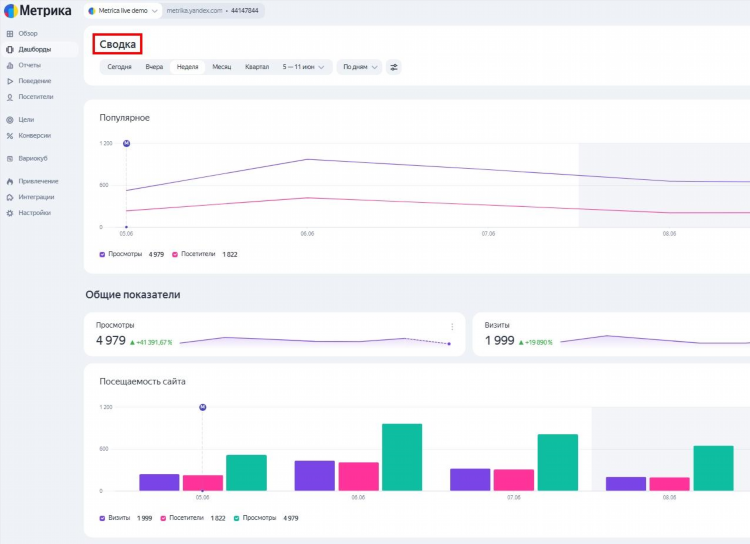
Task: Open the Отчеты chart icon
Action: pyautogui.click(x=10, y=65)
